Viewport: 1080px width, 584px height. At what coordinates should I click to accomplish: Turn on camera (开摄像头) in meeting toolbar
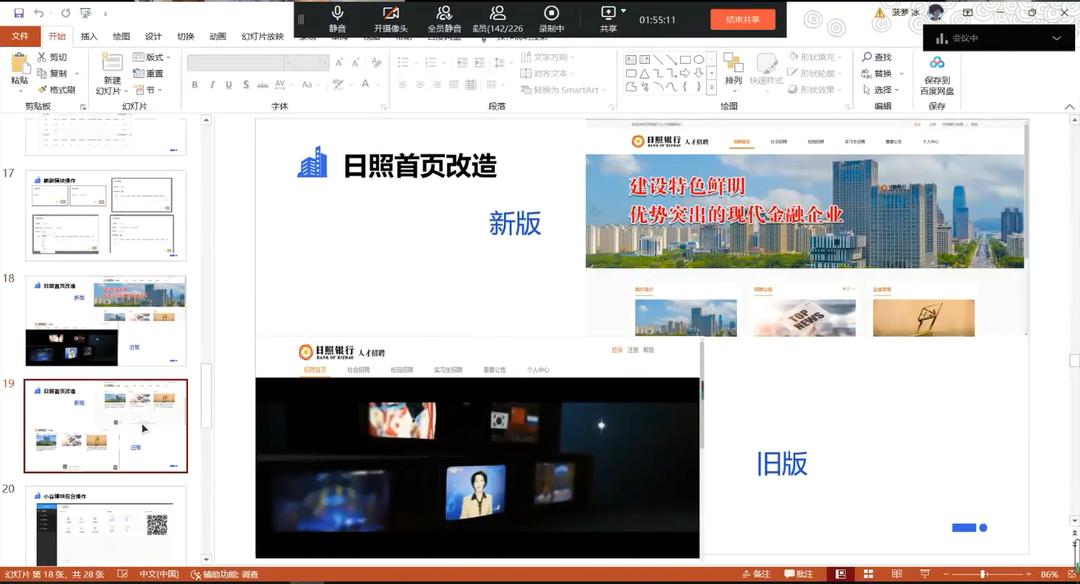point(391,19)
